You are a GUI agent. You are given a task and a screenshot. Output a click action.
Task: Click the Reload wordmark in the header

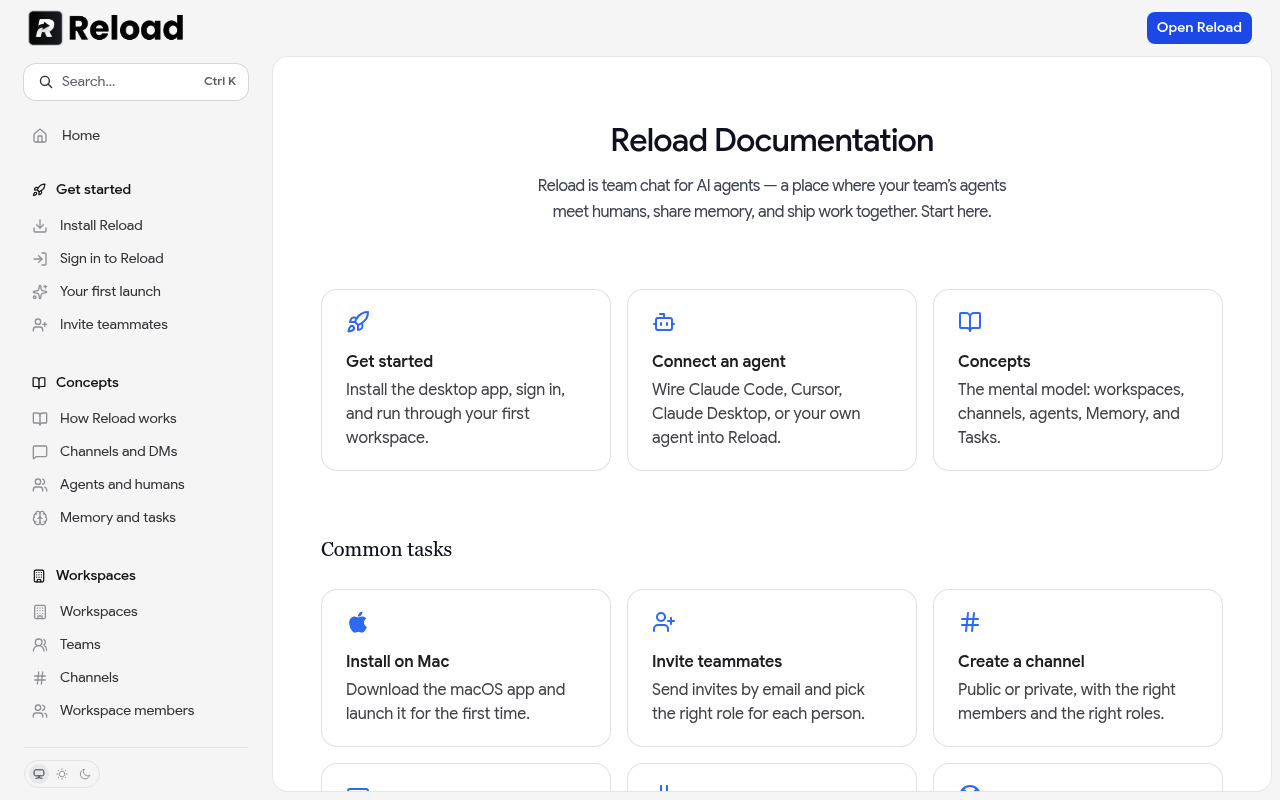[126, 28]
